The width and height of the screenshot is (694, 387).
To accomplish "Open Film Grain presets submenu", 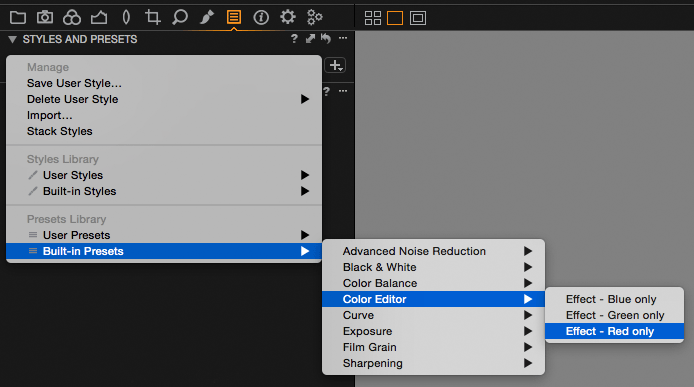I will 433,347.
